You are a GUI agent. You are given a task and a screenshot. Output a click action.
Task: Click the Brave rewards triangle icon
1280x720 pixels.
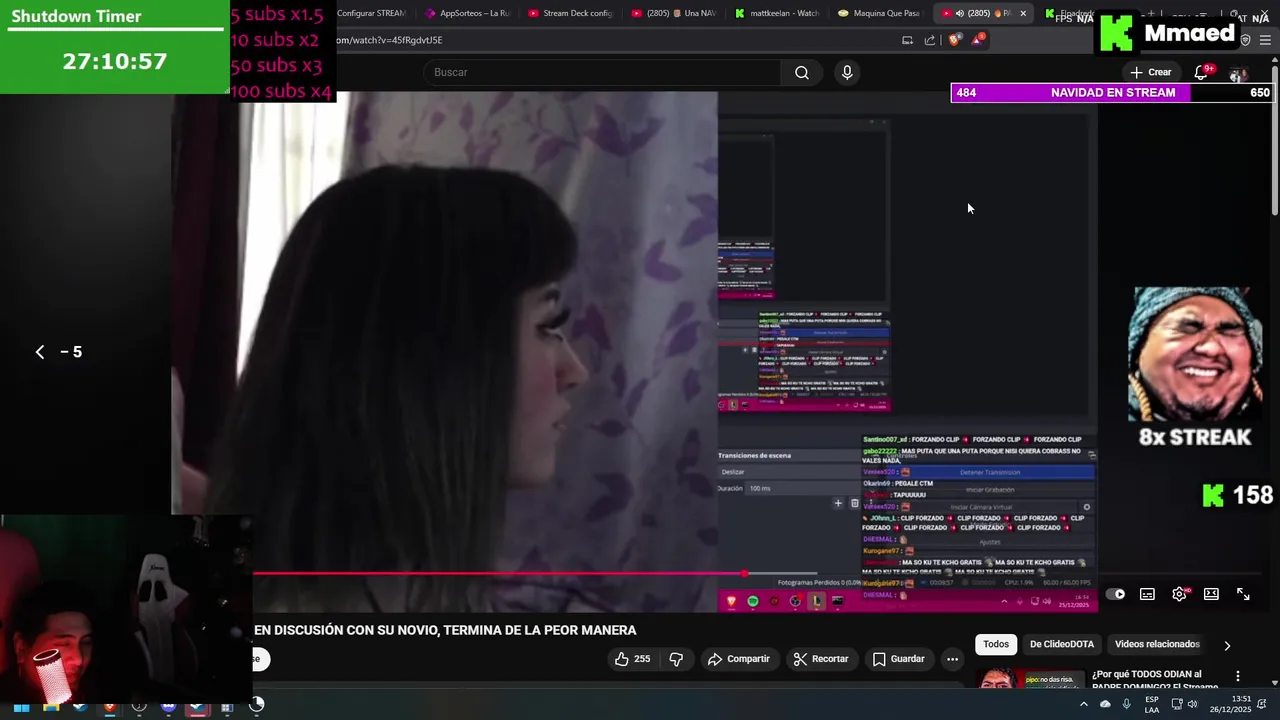(x=978, y=40)
